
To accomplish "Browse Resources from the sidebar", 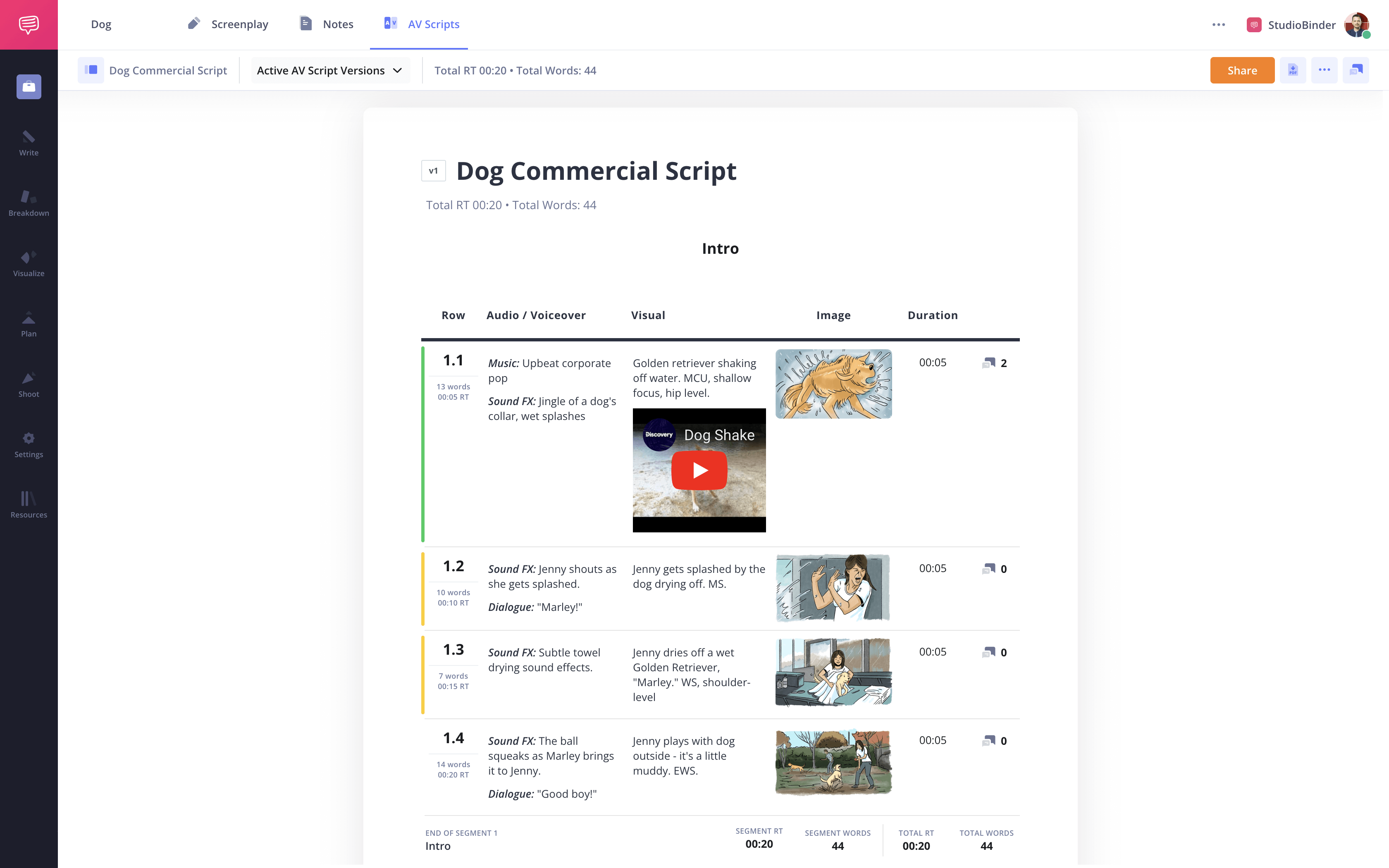I will pyautogui.click(x=28, y=504).
